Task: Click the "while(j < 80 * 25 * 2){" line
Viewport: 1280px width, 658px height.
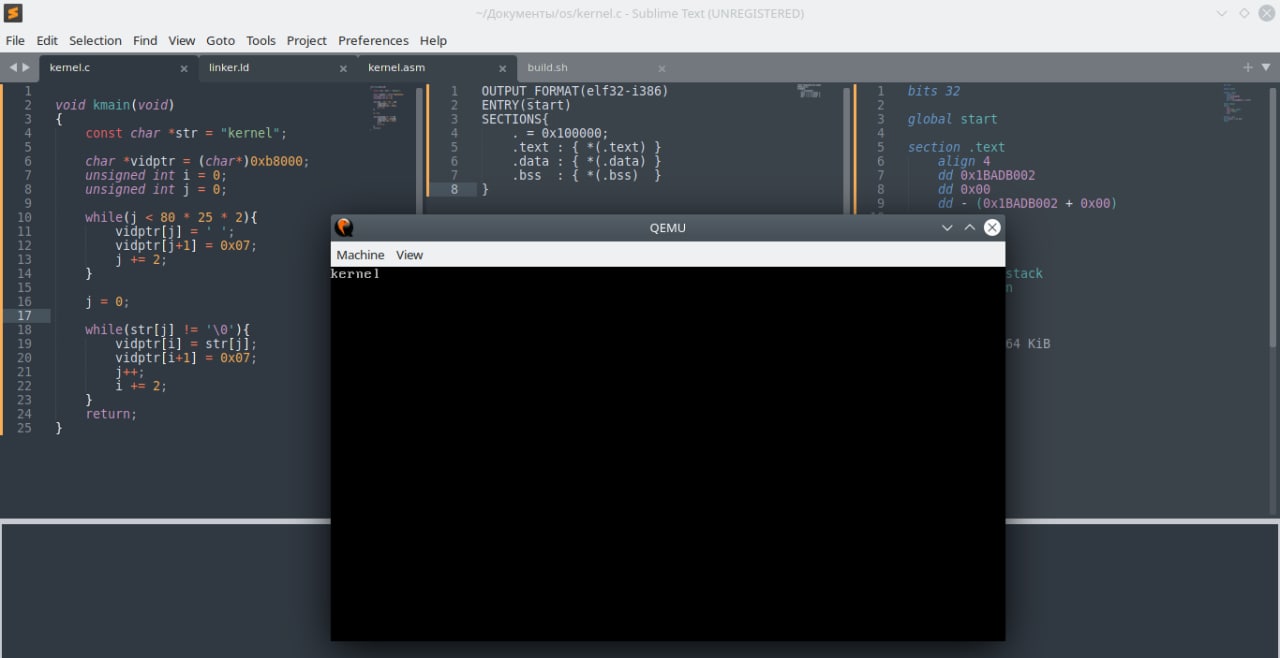Action: tap(171, 217)
